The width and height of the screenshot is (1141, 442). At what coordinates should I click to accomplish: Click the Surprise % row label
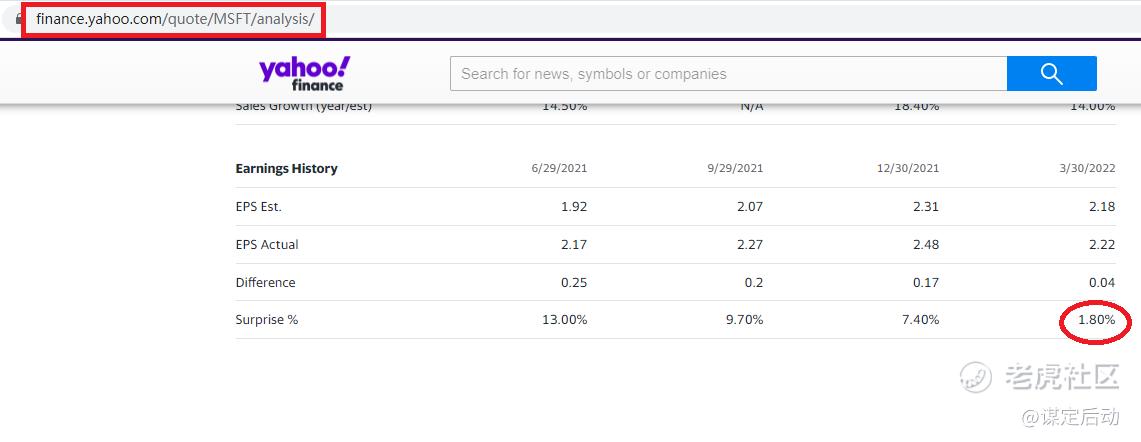point(267,320)
